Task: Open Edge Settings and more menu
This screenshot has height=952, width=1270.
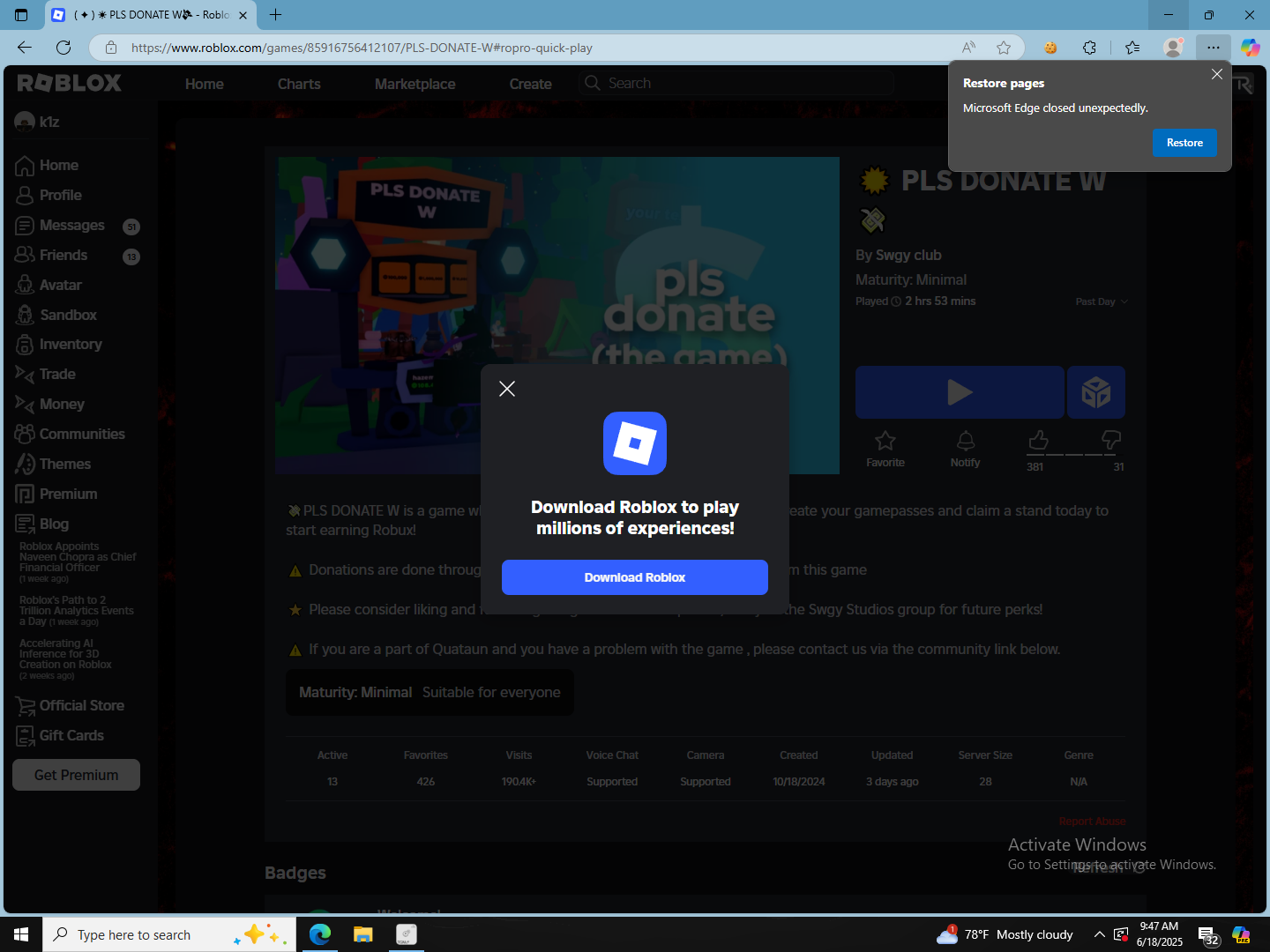Action: (x=1214, y=48)
